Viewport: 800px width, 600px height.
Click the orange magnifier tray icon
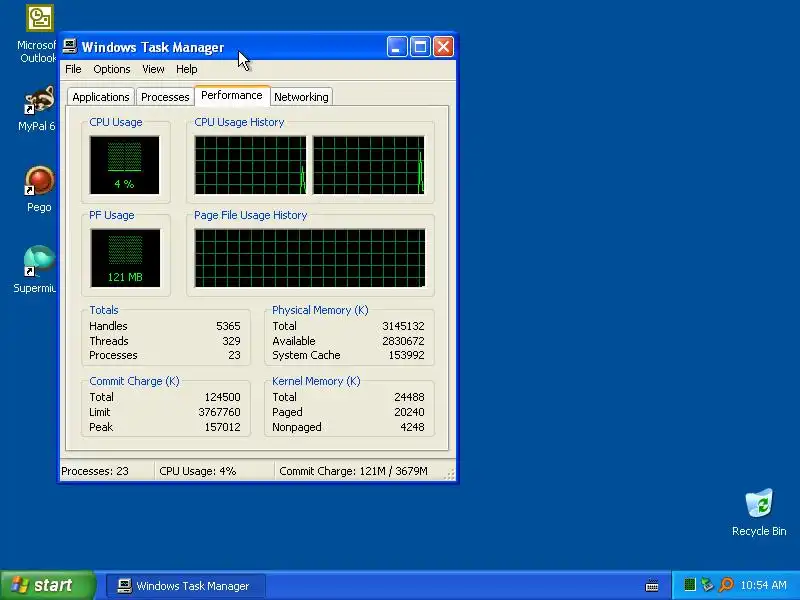(x=726, y=585)
